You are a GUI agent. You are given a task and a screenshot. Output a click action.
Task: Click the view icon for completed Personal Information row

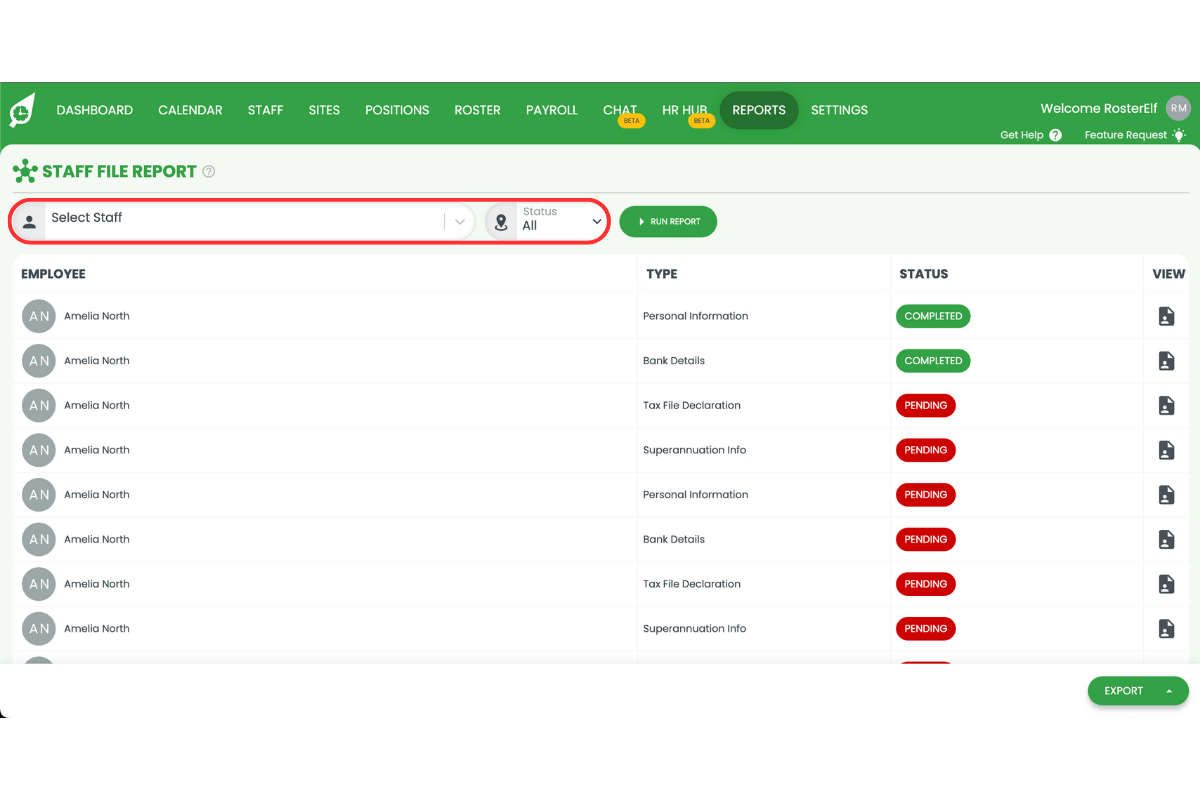1166,316
